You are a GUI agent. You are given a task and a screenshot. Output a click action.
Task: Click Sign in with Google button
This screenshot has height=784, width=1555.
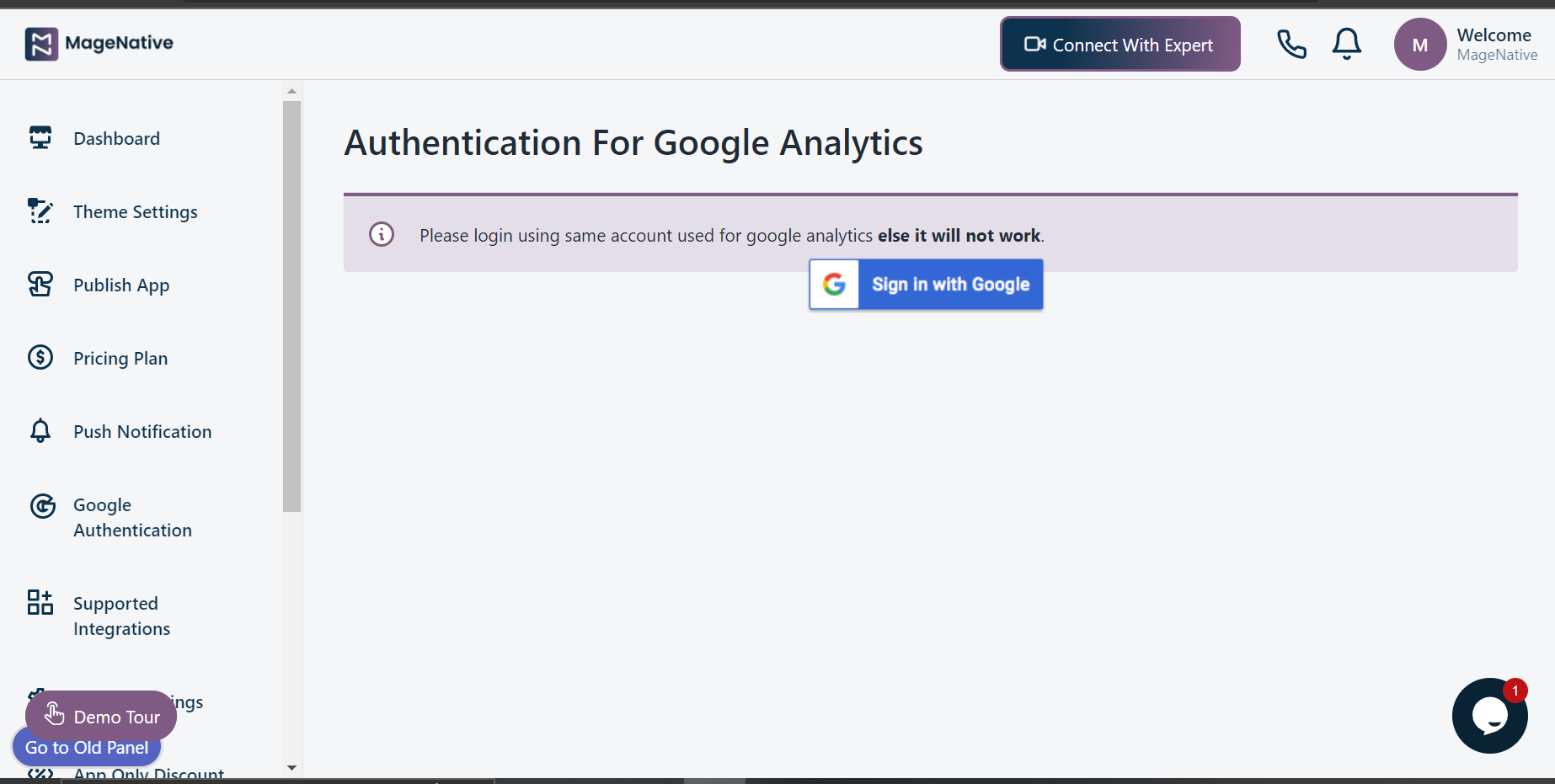click(927, 285)
